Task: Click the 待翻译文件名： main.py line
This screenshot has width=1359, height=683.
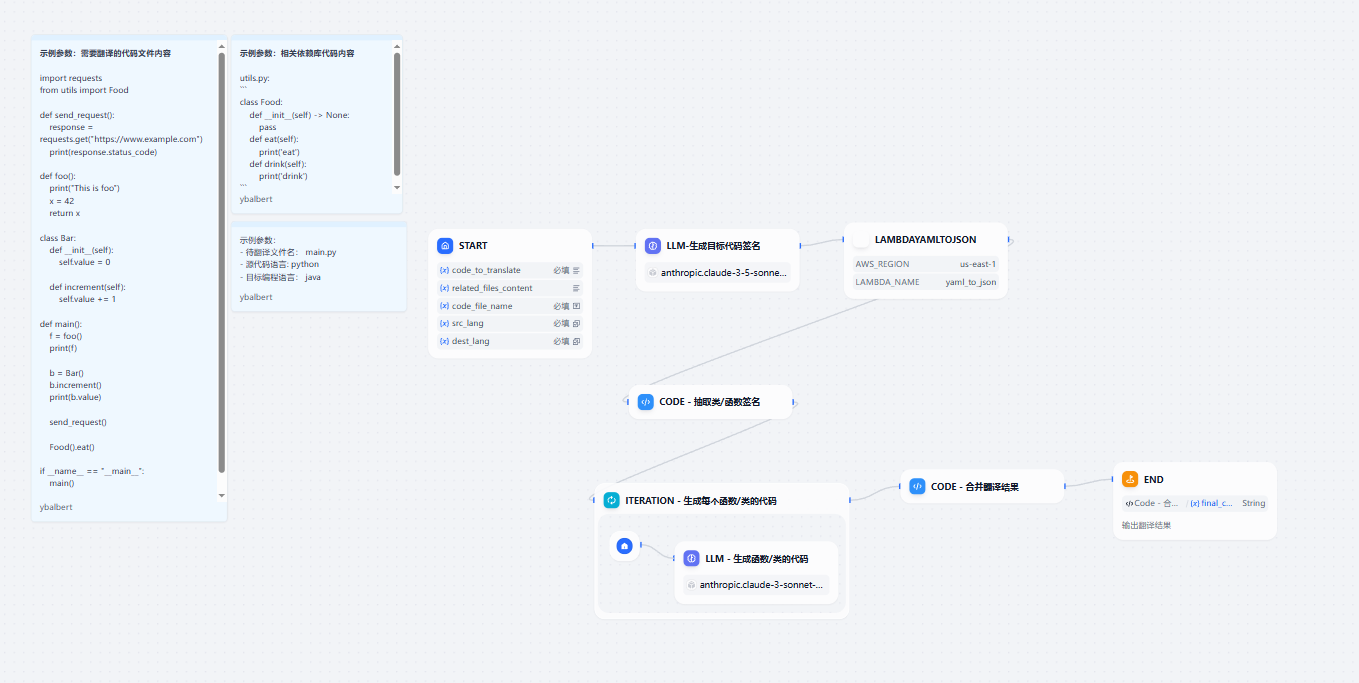Action: pyautogui.click(x=288, y=253)
